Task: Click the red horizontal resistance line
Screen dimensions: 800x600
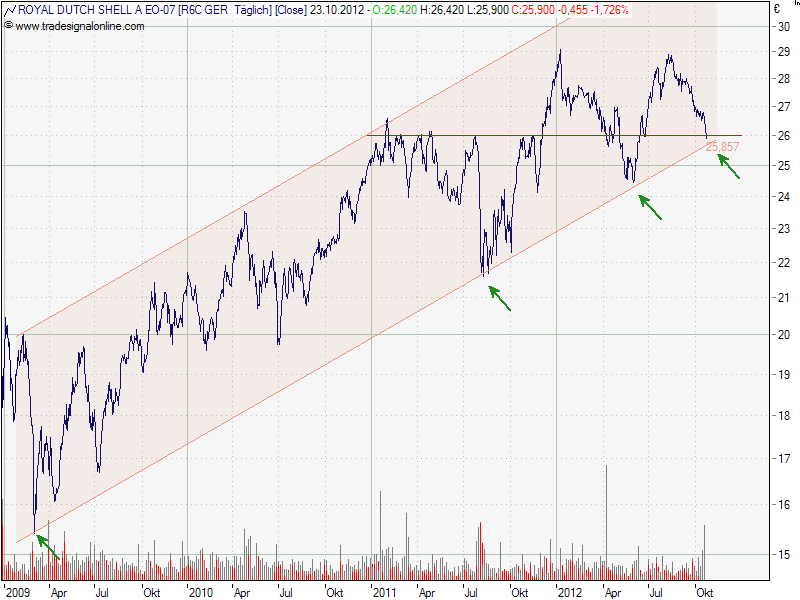Action: pyautogui.click(x=554, y=136)
